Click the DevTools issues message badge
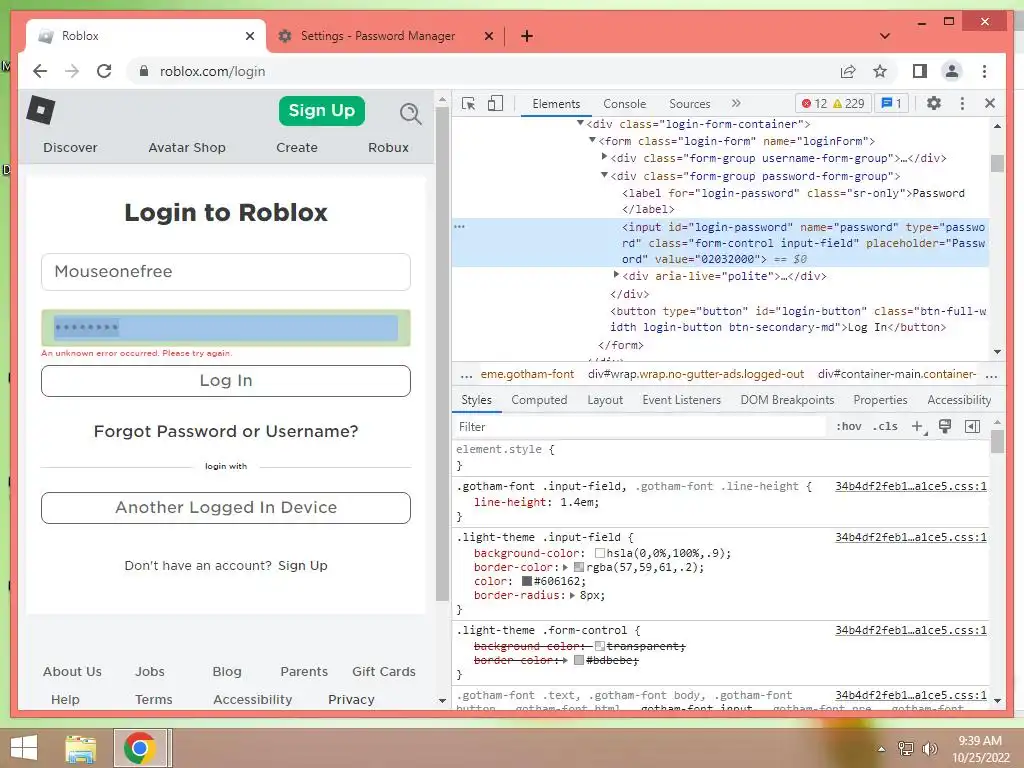The height and width of the screenshot is (768, 1024). (891, 103)
